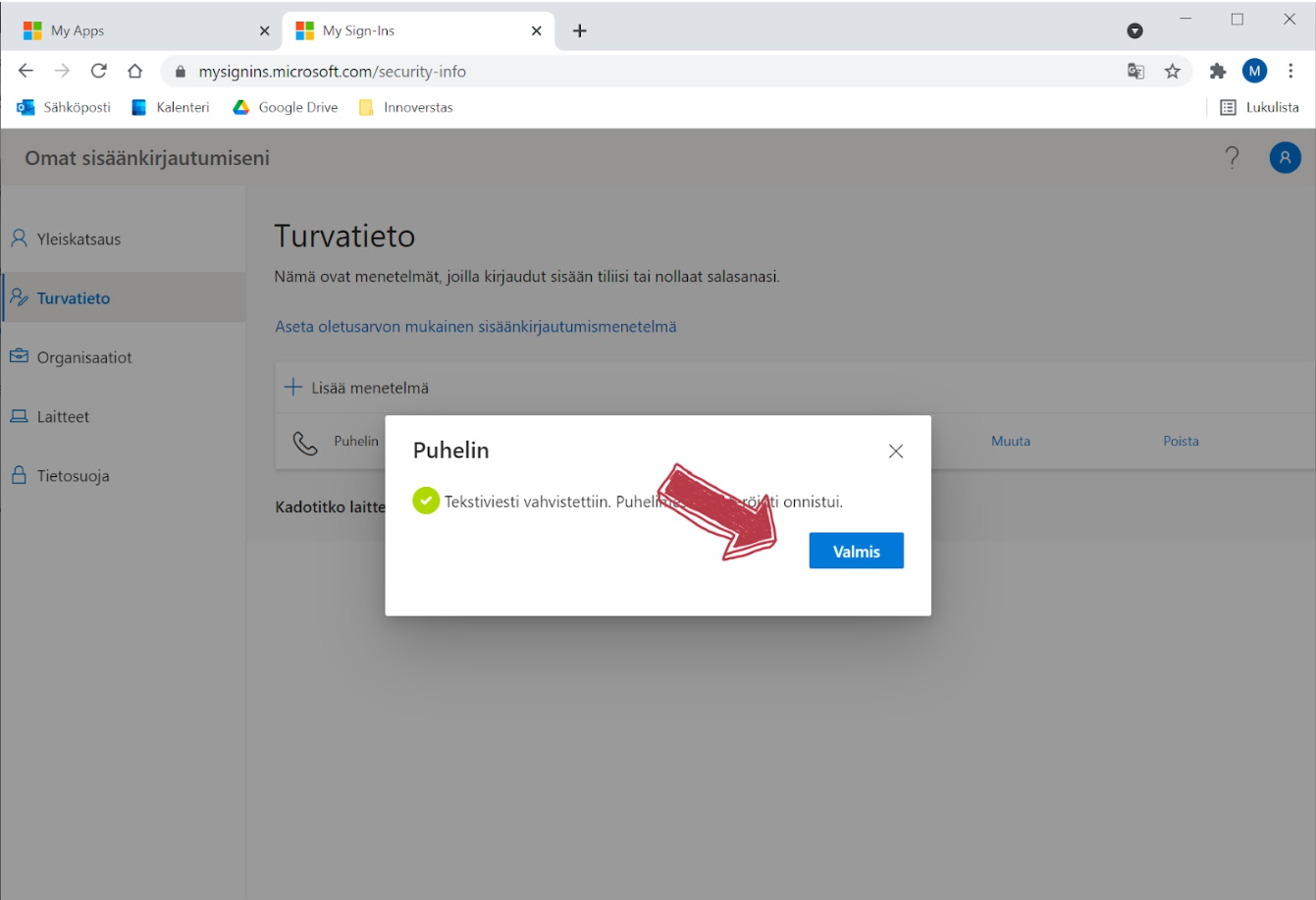Click the browser home icon
Screen dimensions: 1316x900
[x=135, y=71]
